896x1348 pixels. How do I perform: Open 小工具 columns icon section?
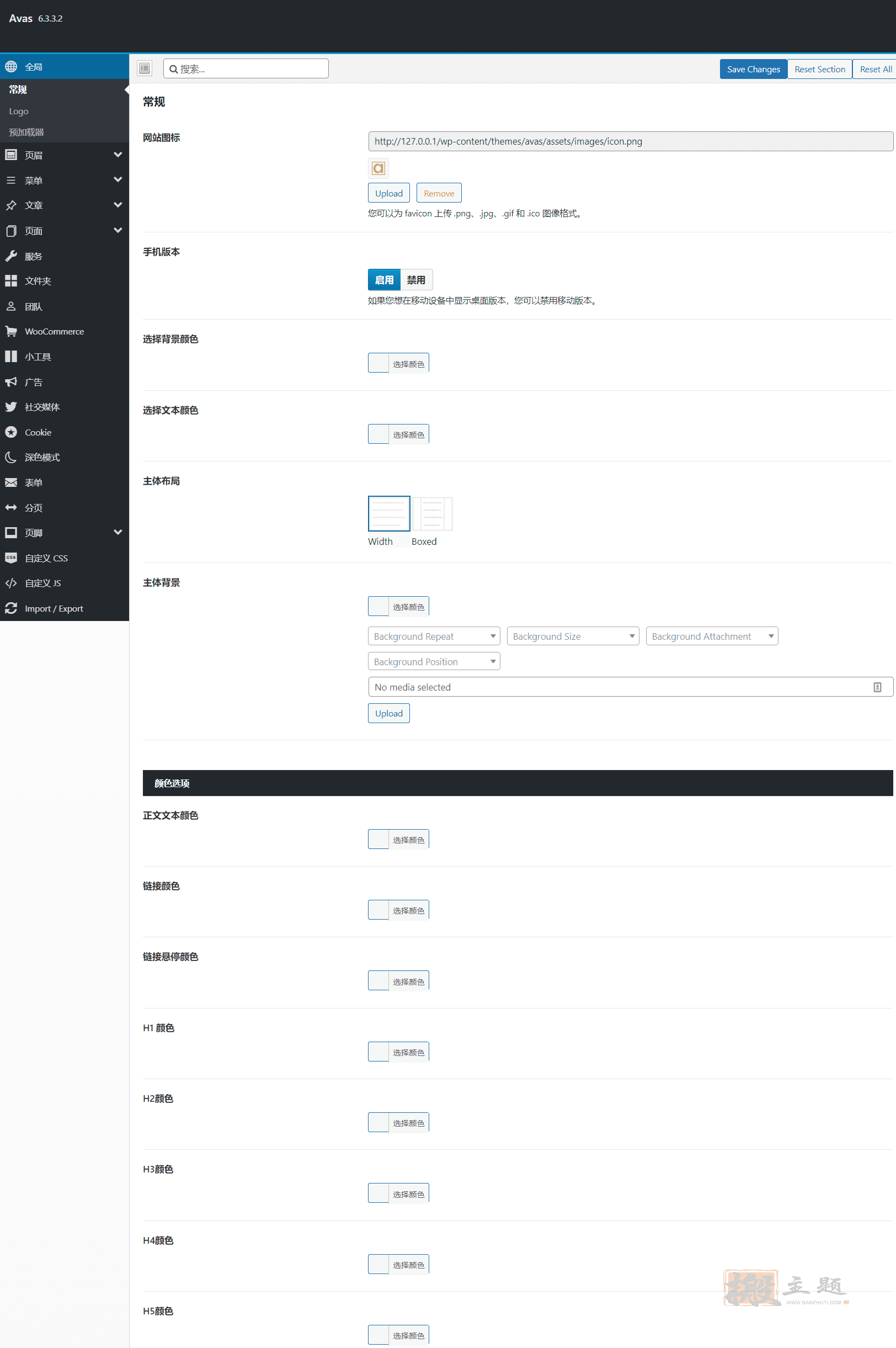coord(65,357)
